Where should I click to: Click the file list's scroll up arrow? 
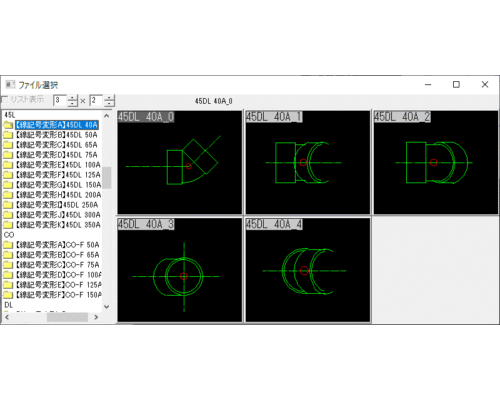(x=107, y=116)
